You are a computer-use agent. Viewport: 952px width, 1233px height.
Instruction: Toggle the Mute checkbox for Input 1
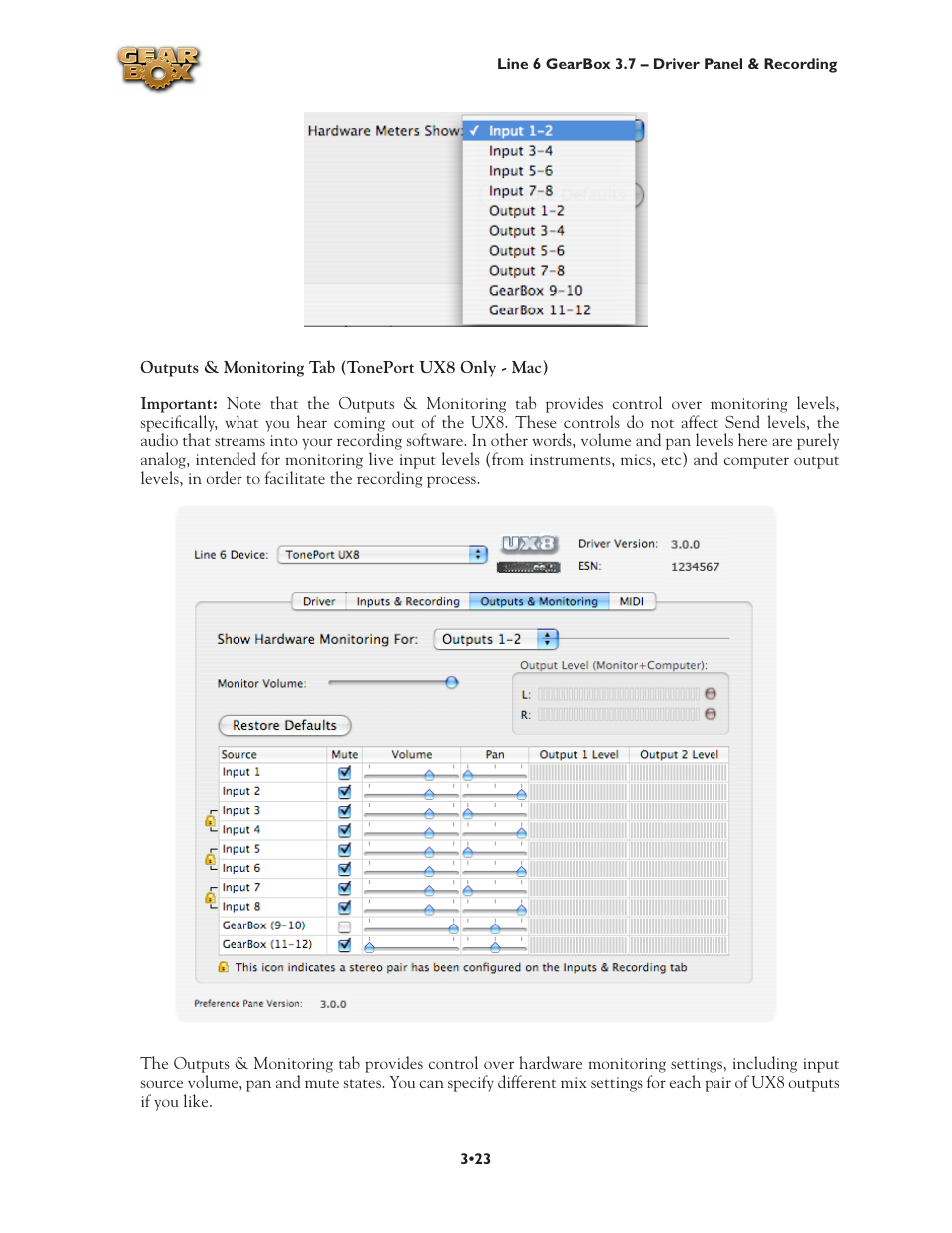pos(344,773)
